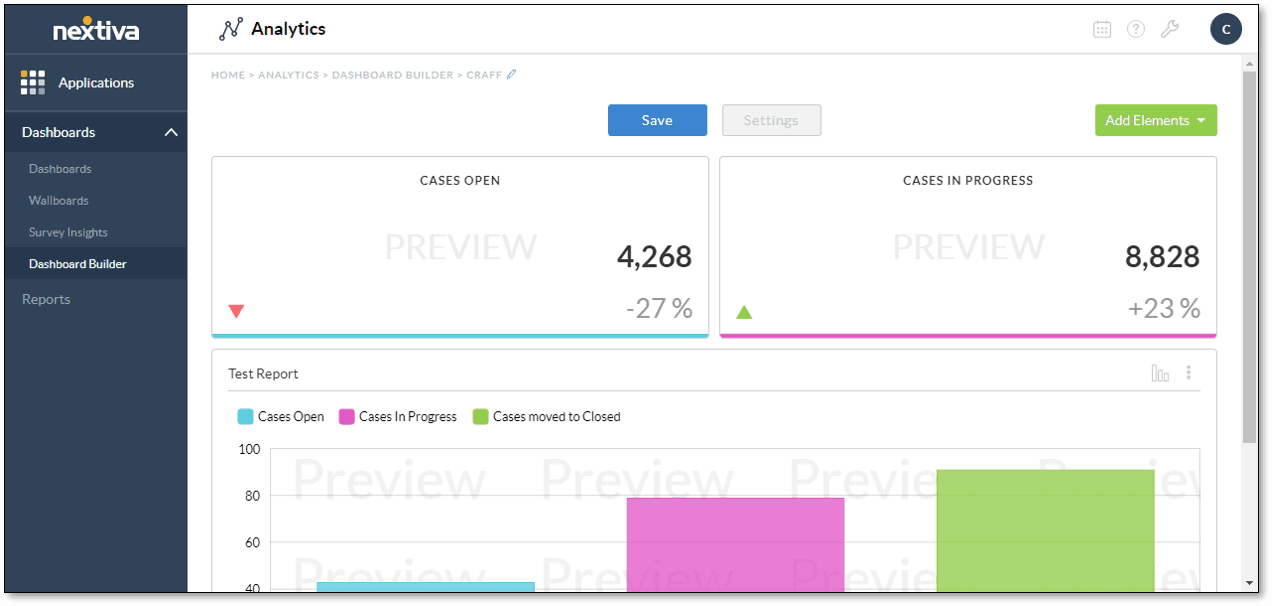Viewport: 1272px width, 606px height.
Task: Click the 100 y-axis label
Action: point(249,449)
